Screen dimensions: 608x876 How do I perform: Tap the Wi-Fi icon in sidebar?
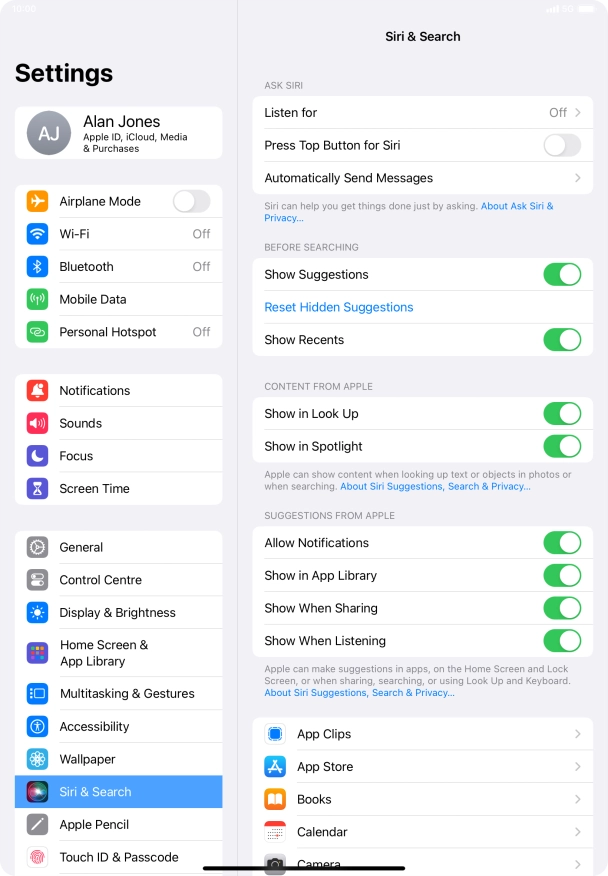37,234
